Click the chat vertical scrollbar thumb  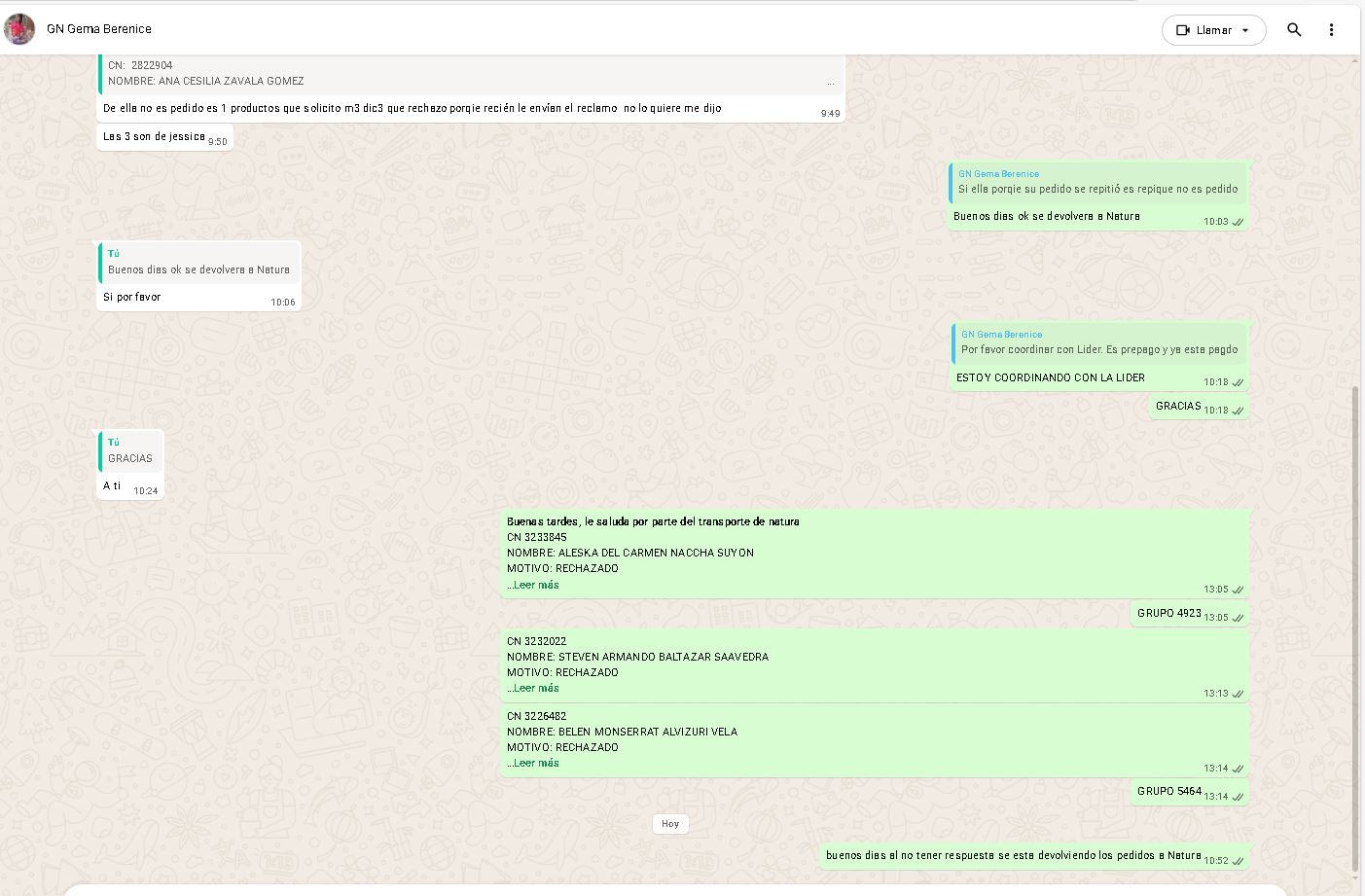pyautogui.click(x=1356, y=627)
